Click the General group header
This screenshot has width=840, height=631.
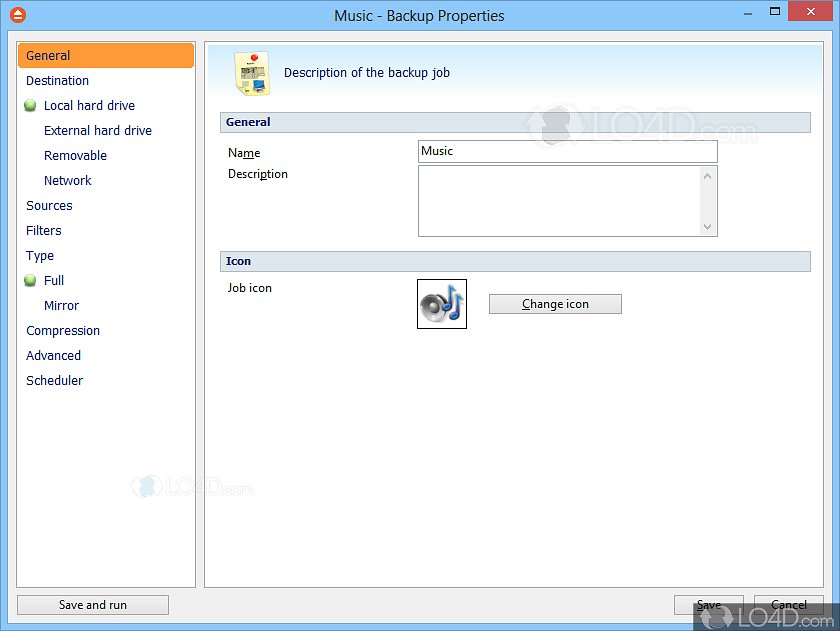tap(515, 122)
